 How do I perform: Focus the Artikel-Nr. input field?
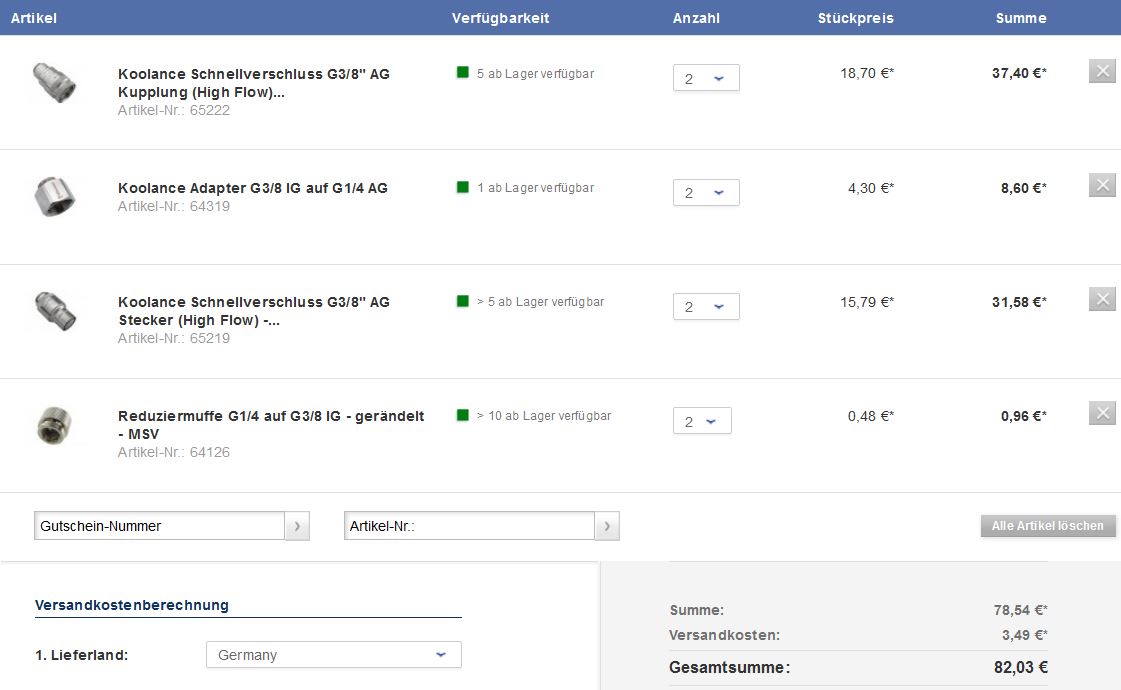pyautogui.click(x=470, y=526)
